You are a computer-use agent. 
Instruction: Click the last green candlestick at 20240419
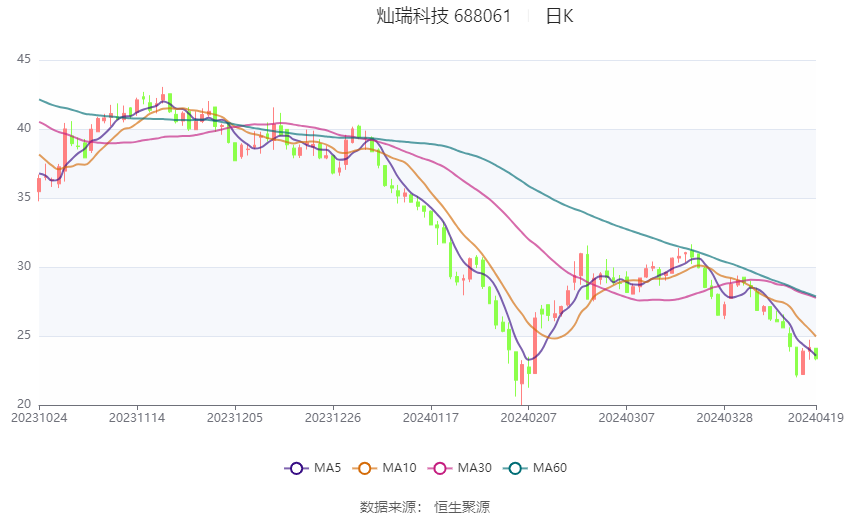point(816,353)
